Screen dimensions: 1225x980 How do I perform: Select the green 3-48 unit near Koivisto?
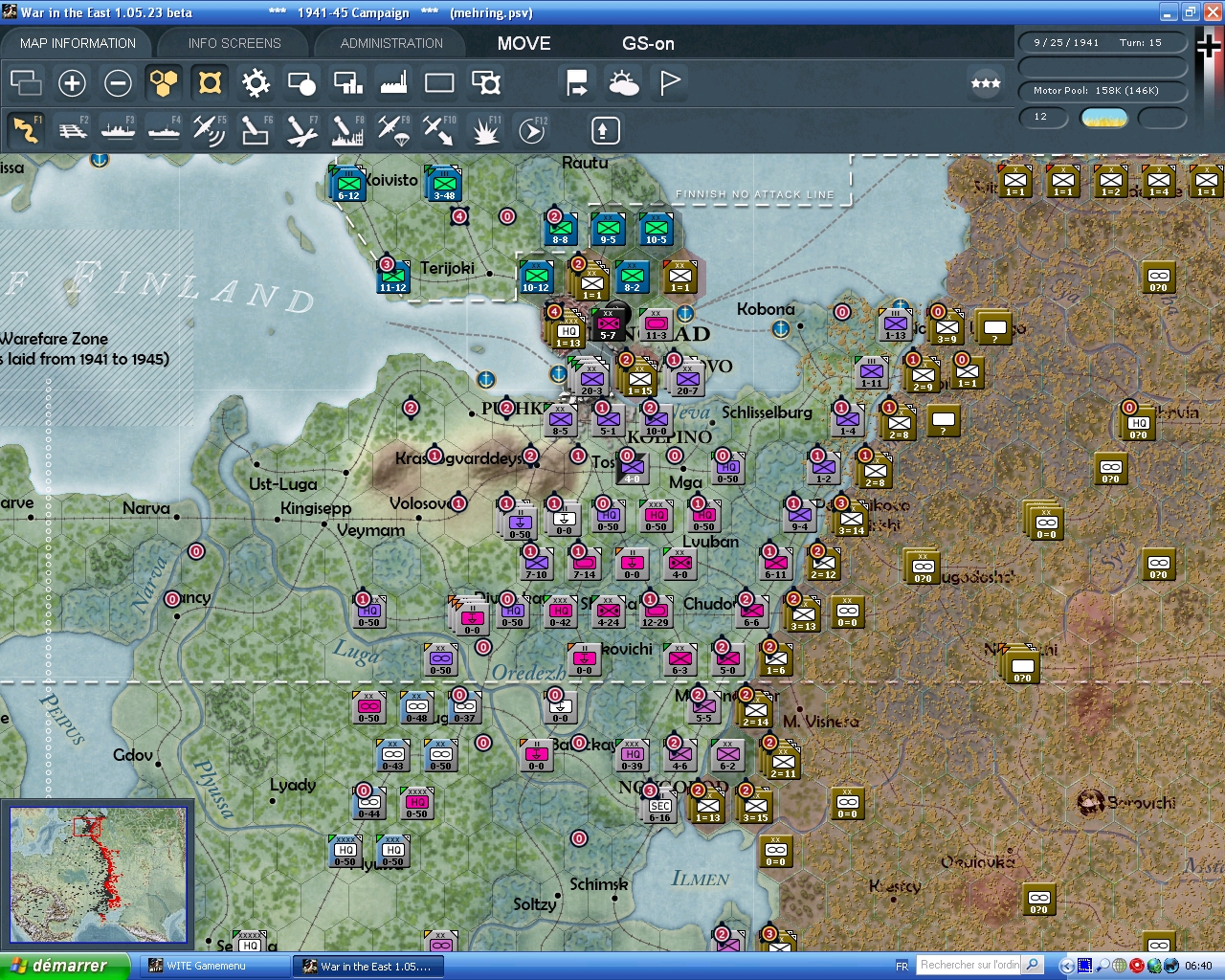pyautogui.click(x=444, y=183)
